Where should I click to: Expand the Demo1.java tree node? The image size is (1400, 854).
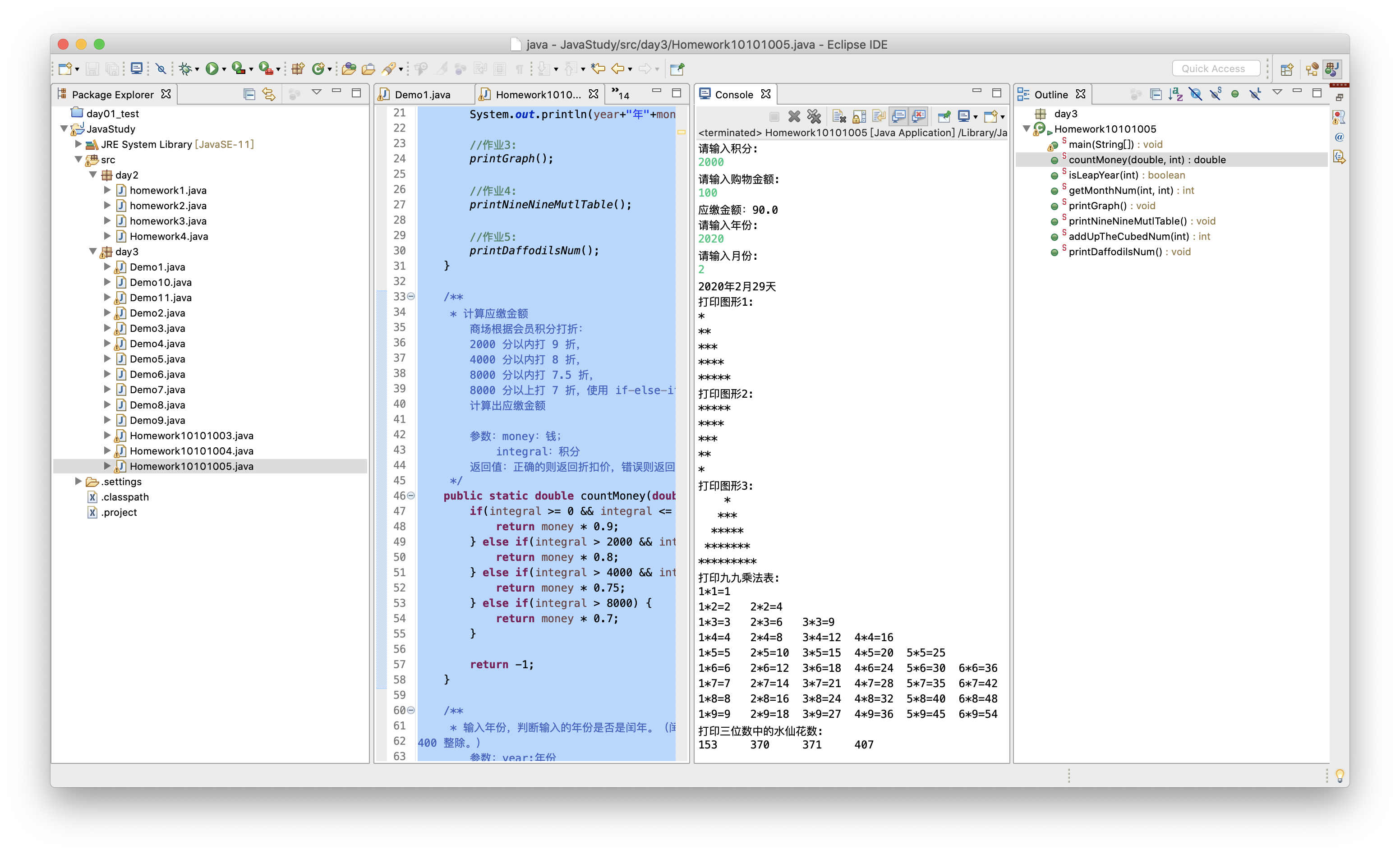click(107, 266)
